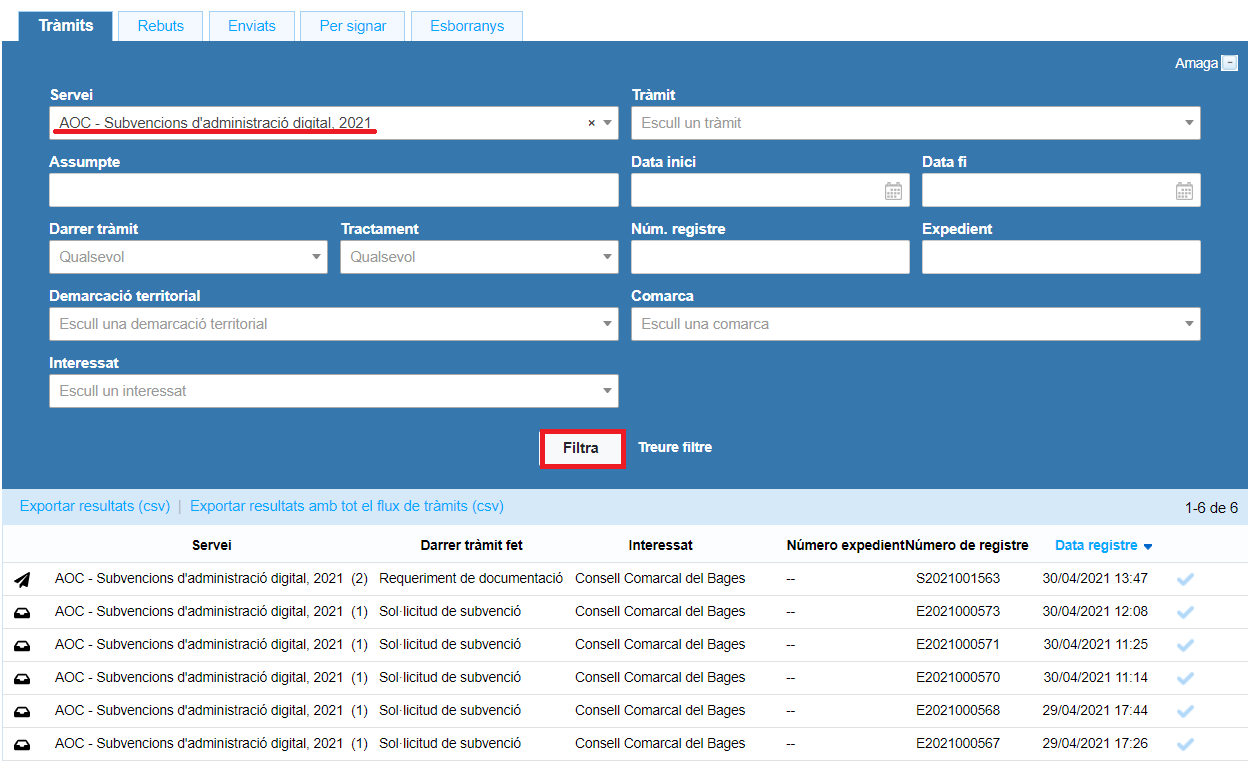Click the inbox icon for row E2021000568

point(22,711)
